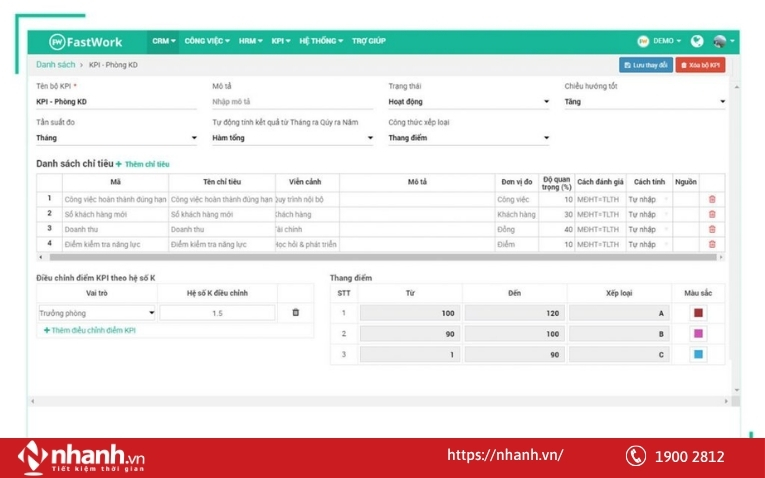Open the TRỢ GIÚP menu item
The image size is (765, 478).
point(369,41)
